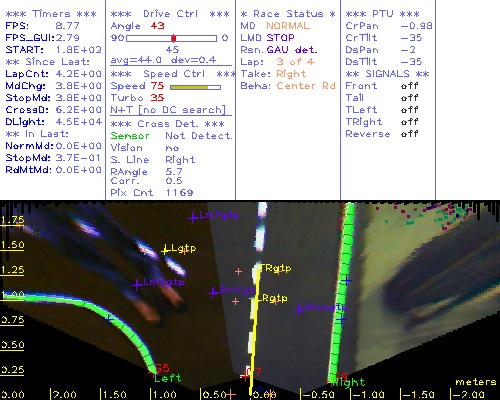The width and height of the screenshot is (500, 400).
Task: Select the Race Status panel header
Action: pyautogui.click(x=288, y=14)
